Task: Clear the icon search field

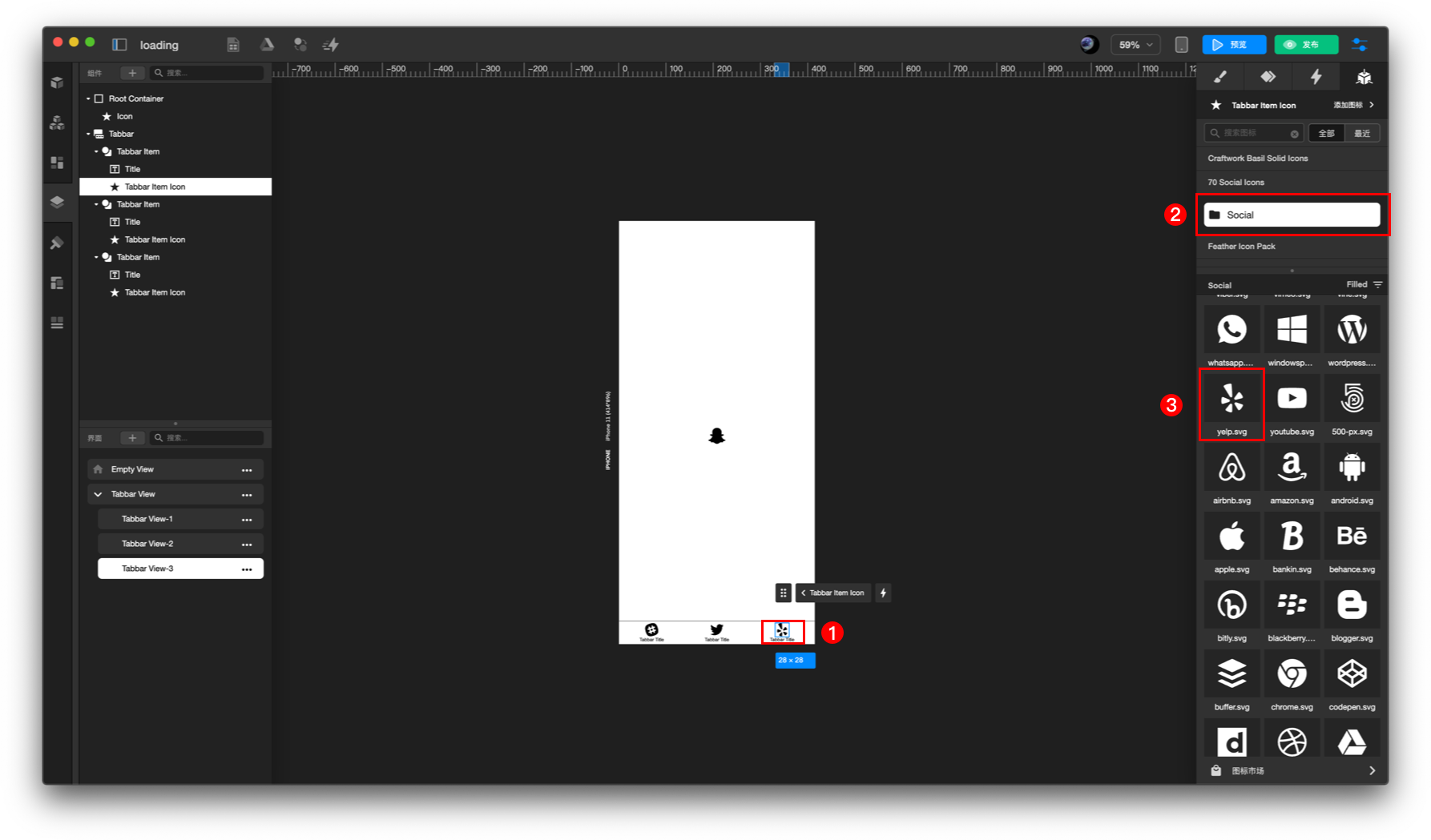Action: (1294, 134)
